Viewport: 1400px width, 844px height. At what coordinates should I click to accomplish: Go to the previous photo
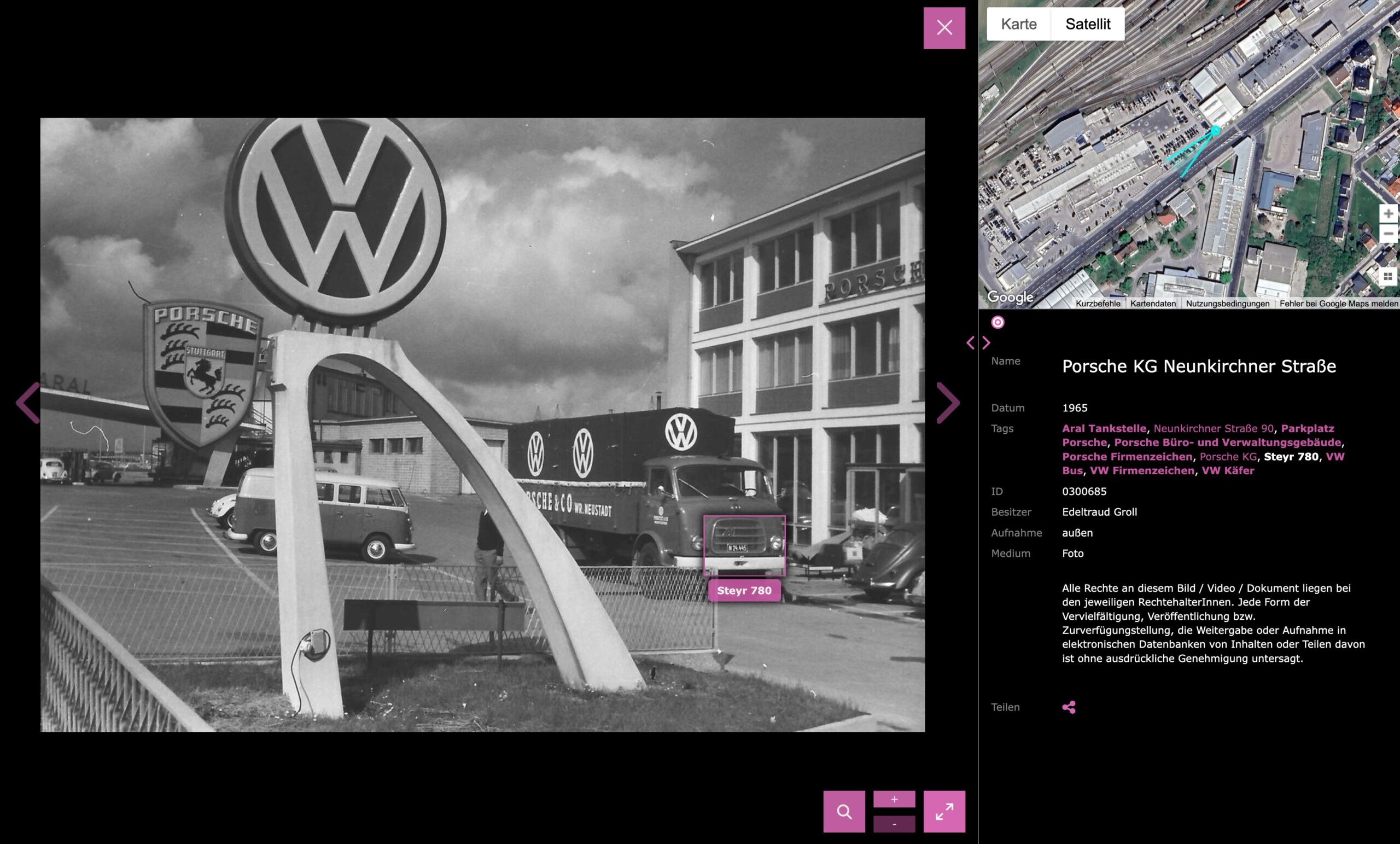point(28,403)
